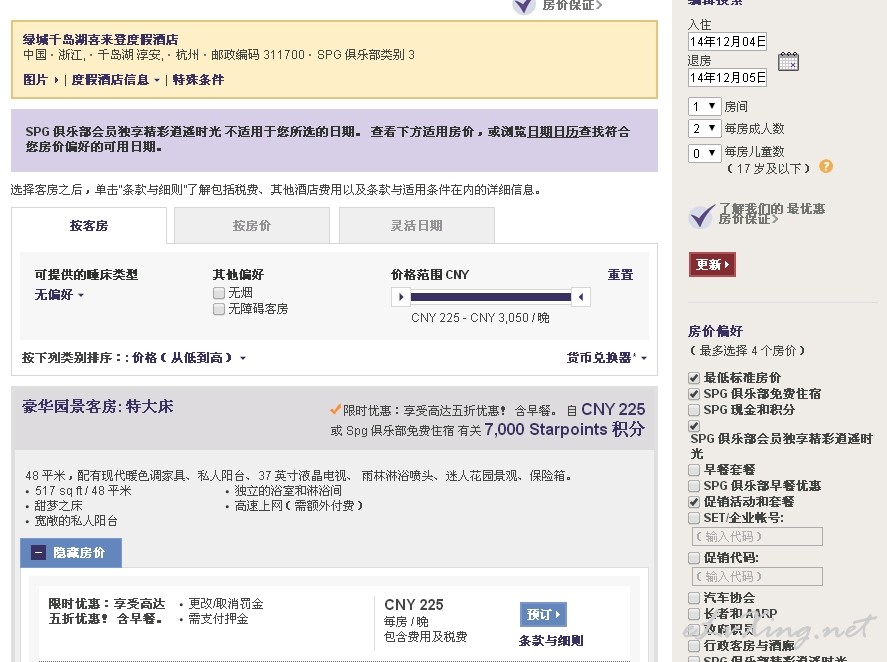This screenshot has height=662, width=887.
Task: Expand the 无偏好 bed type dropdown
Action: [x=59, y=295]
